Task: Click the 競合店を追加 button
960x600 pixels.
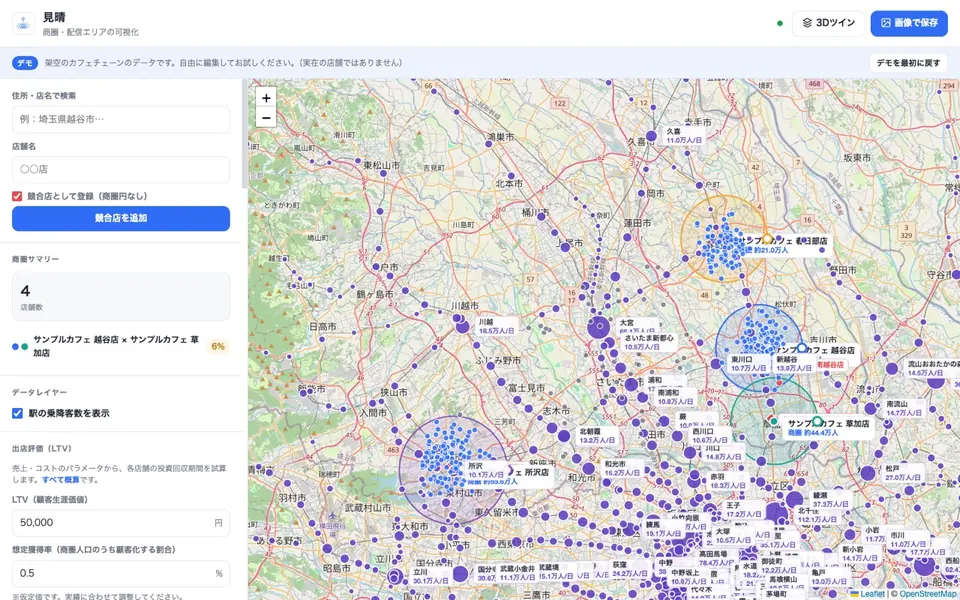Action: tap(121, 219)
